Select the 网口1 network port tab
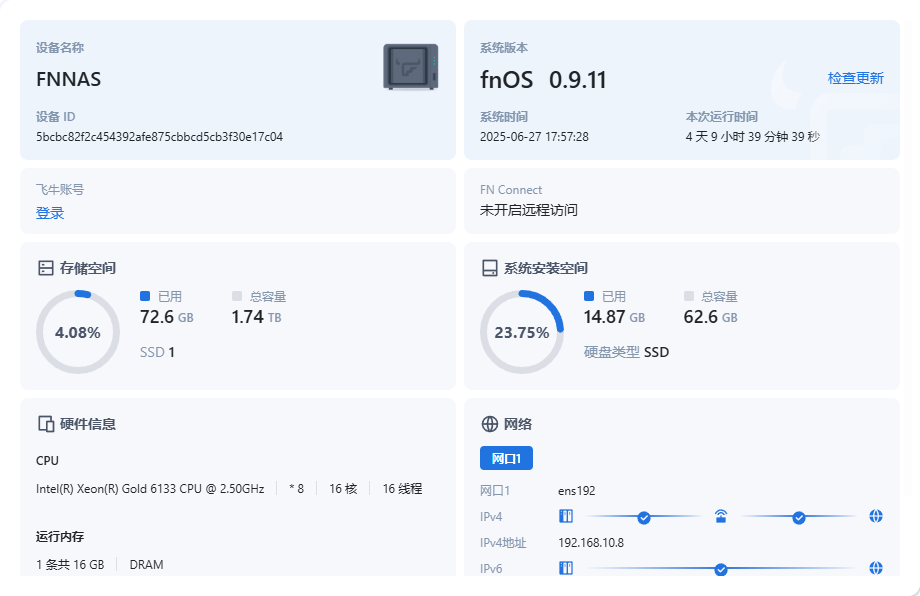 coord(506,458)
